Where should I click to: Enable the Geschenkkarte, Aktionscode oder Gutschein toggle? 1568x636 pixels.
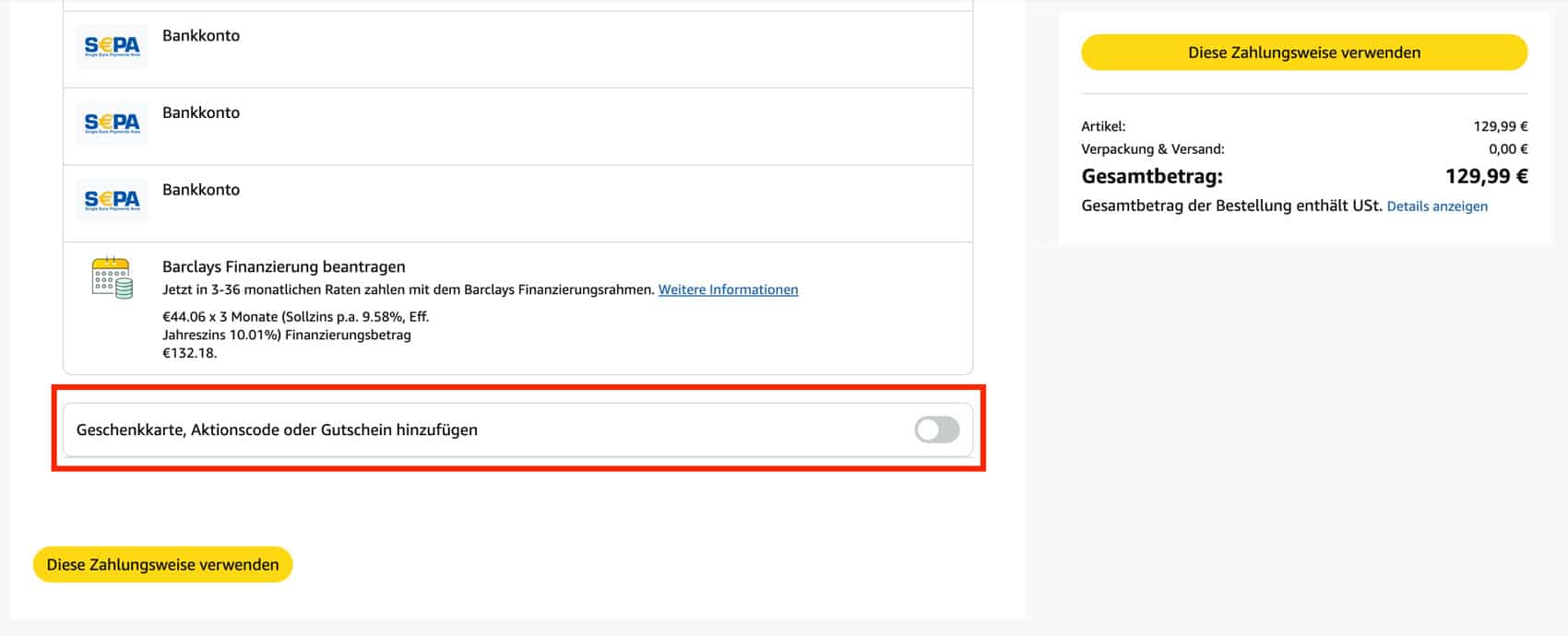[x=936, y=430]
